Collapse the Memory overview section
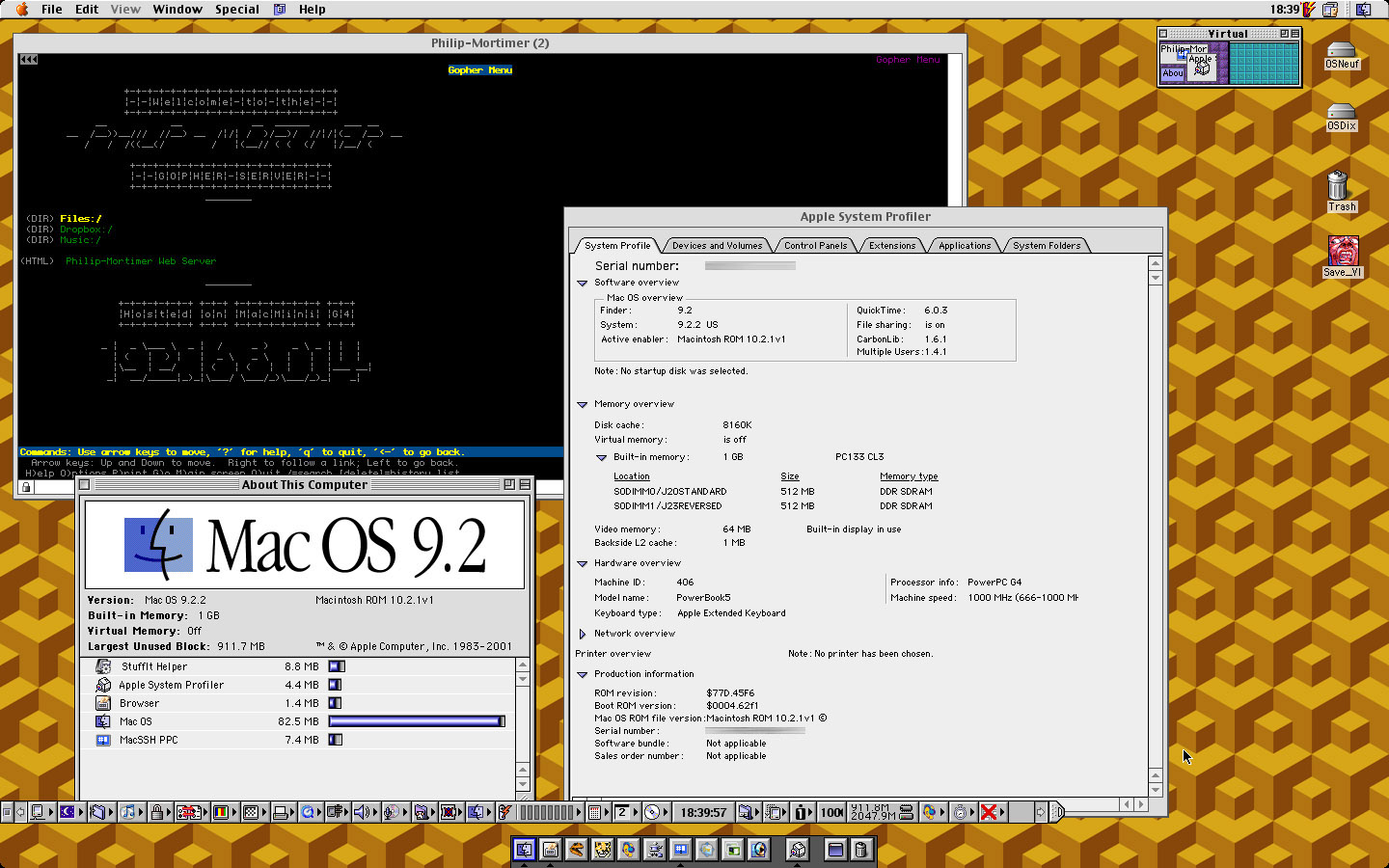Screen dimensions: 1389x868 pyautogui.click(x=583, y=405)
